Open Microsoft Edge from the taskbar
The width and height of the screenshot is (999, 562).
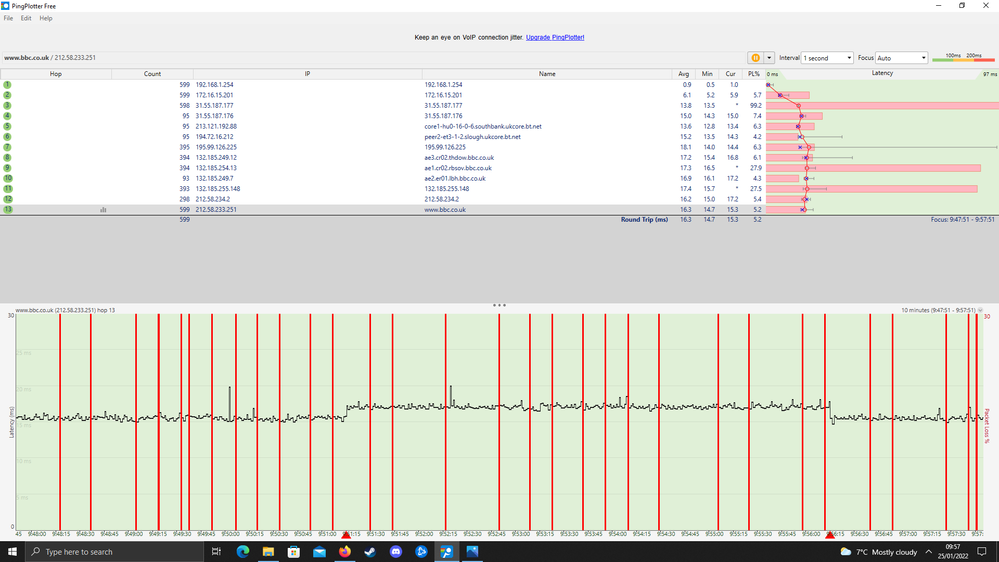(x=243, y=551)
